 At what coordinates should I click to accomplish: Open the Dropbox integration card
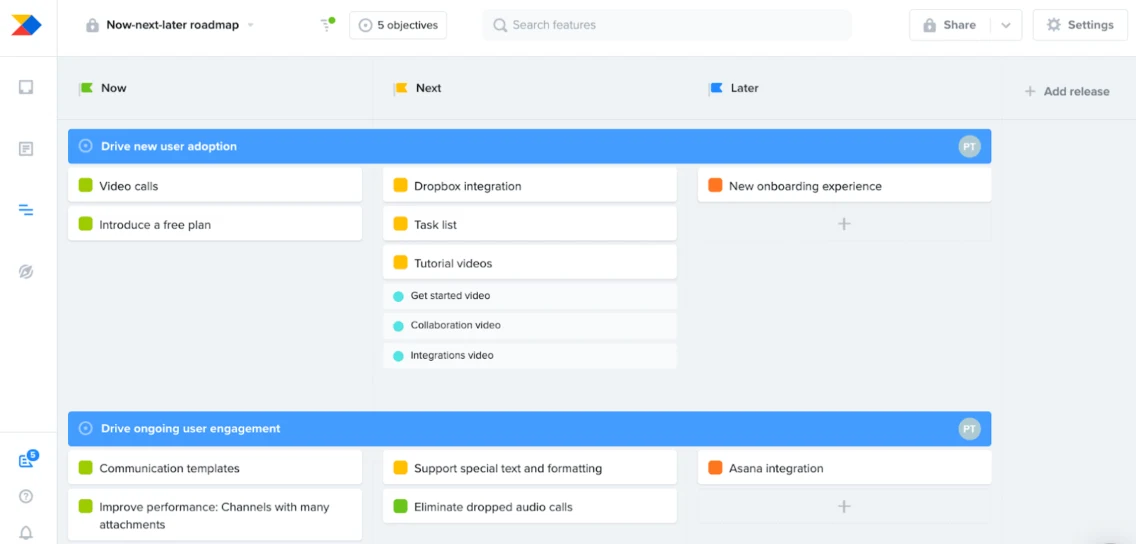pos(530,185)
